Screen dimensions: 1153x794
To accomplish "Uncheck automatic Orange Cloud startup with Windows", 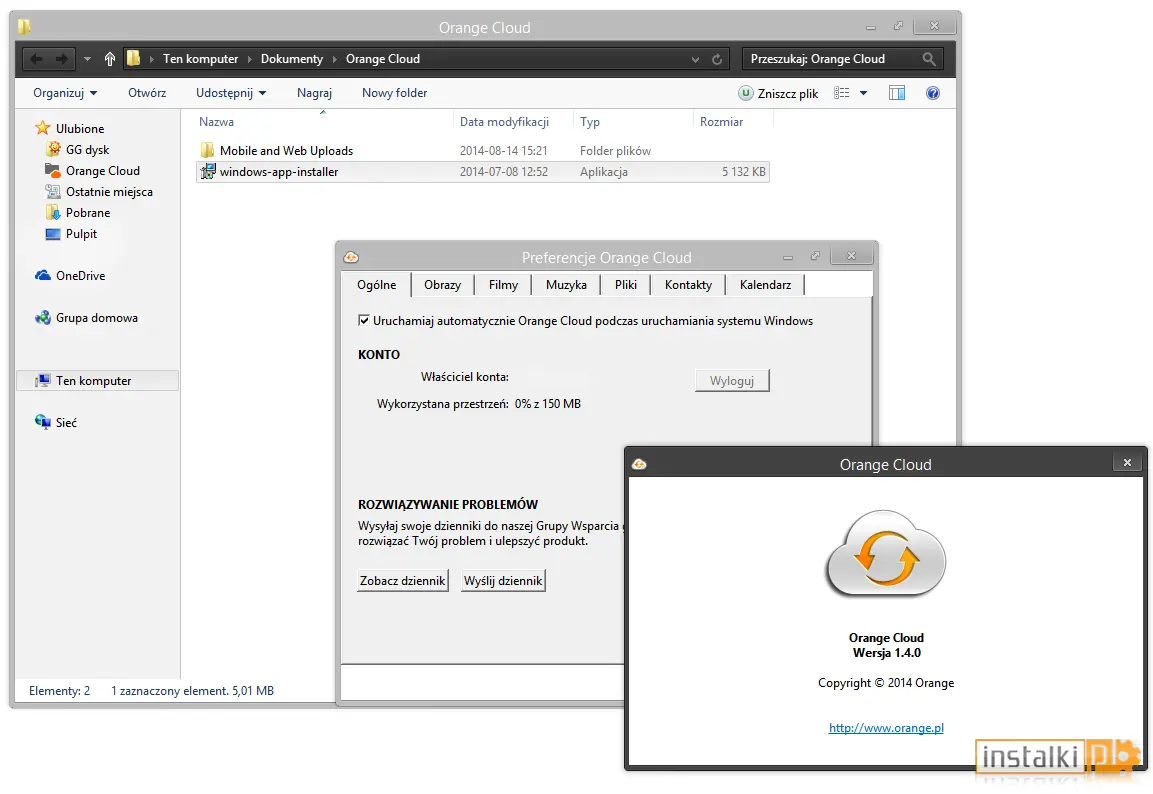I will point(363,321).
